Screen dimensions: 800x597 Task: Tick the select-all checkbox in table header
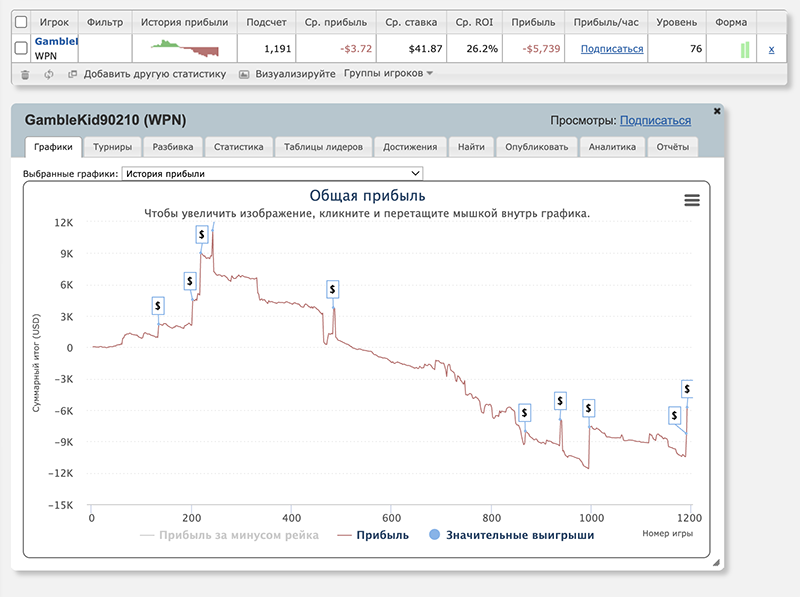(x=21, y=21)
